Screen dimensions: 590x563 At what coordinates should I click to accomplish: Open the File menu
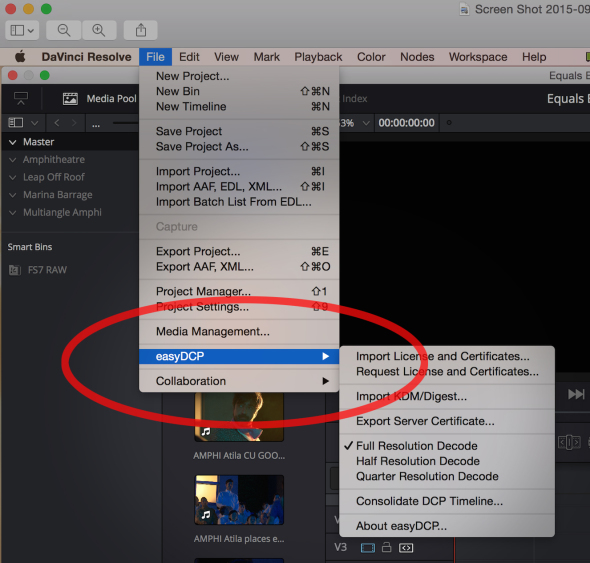155,57
